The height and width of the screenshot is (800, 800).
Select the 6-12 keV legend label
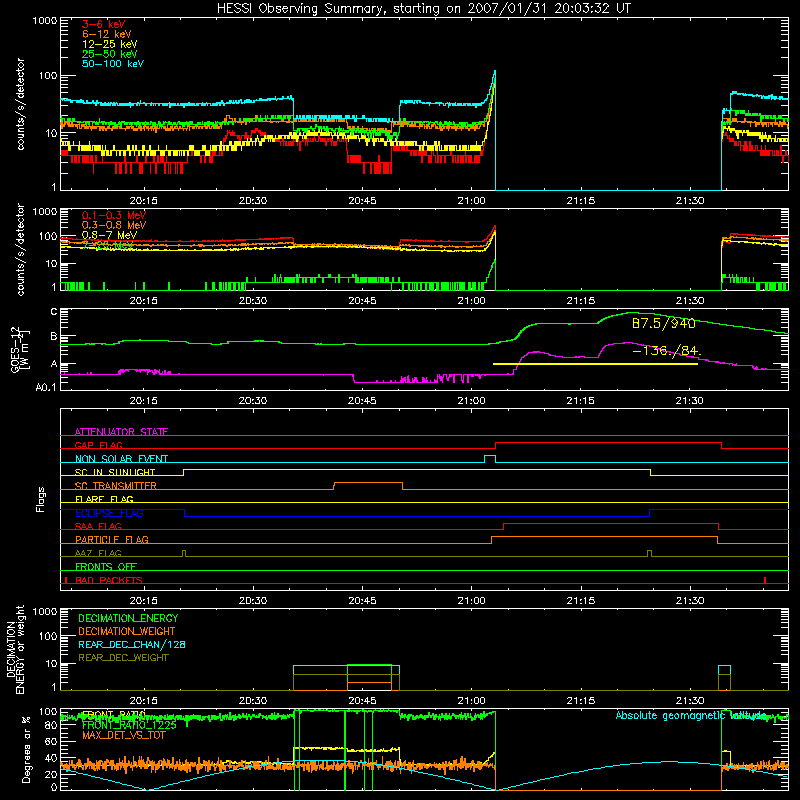pyautogui.click(x=107, y=34)
